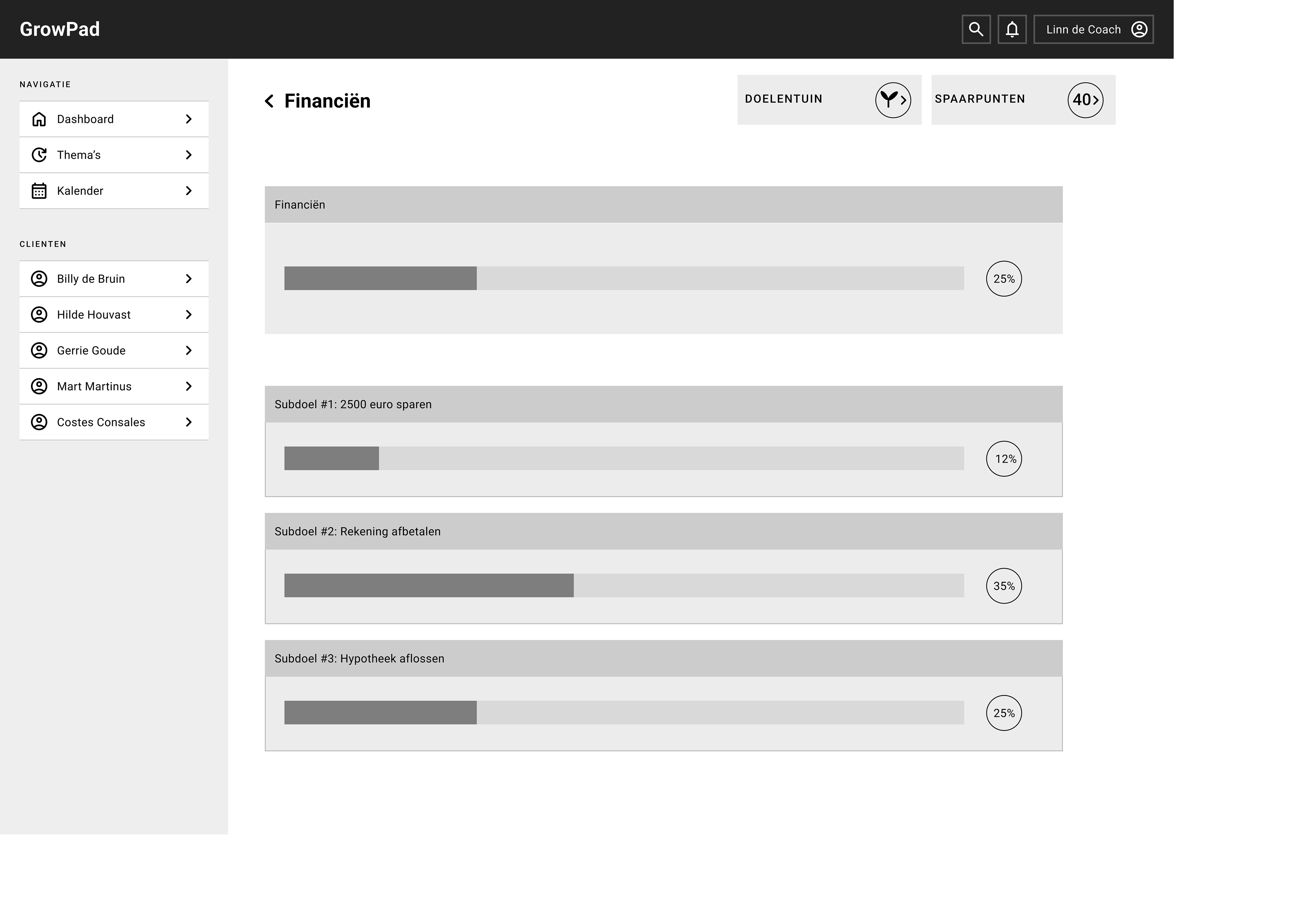Open Subdoel #1: 2500 euro sparen header

(x=663, y=404)
